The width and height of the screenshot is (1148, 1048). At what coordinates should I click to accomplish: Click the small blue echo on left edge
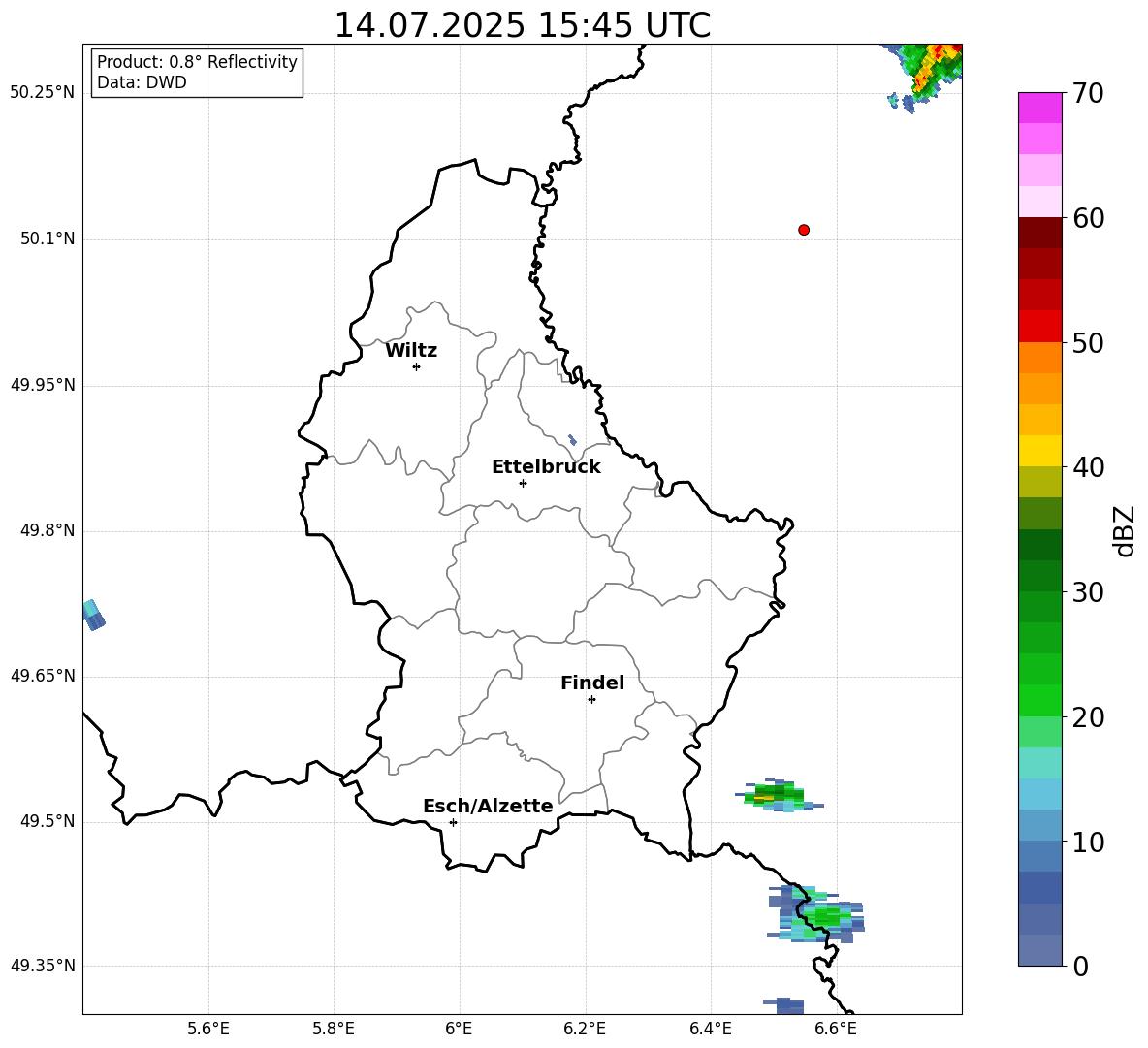(93, 615)
